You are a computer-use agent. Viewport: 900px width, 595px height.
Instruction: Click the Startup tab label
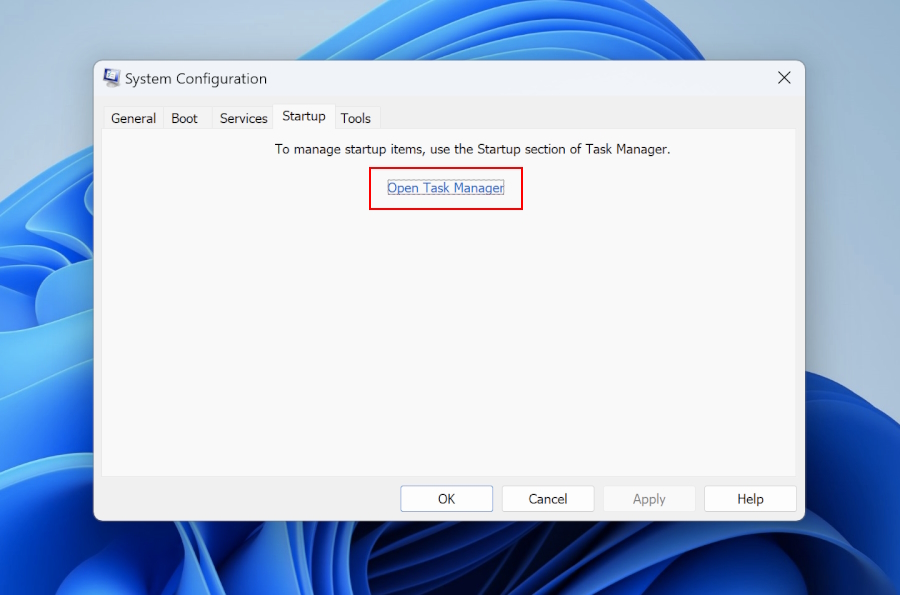pos(304,117)
